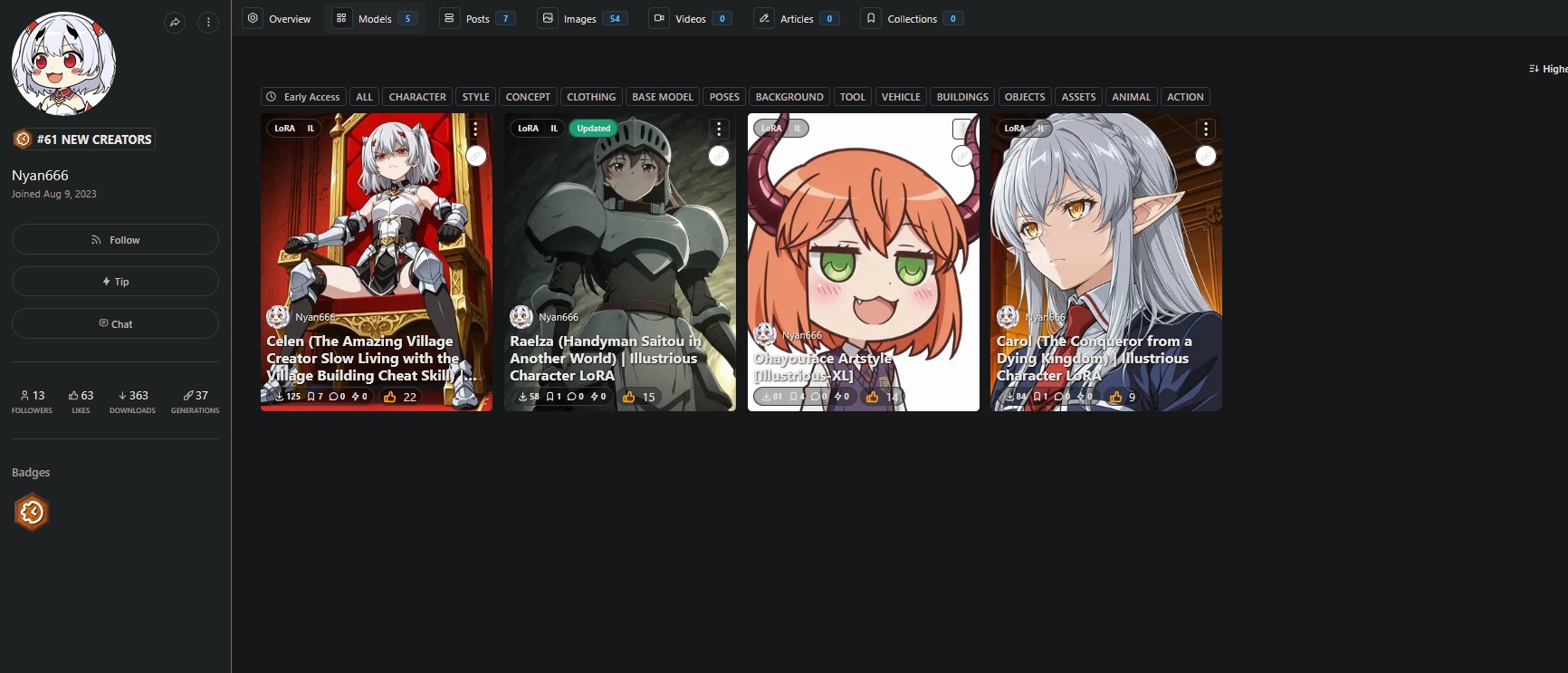The width and height of the screenshot is (1568, 673).
Task: Click creator avatar on the Ohayouface card
Action: pyautogui.click(x=765, y=334)
